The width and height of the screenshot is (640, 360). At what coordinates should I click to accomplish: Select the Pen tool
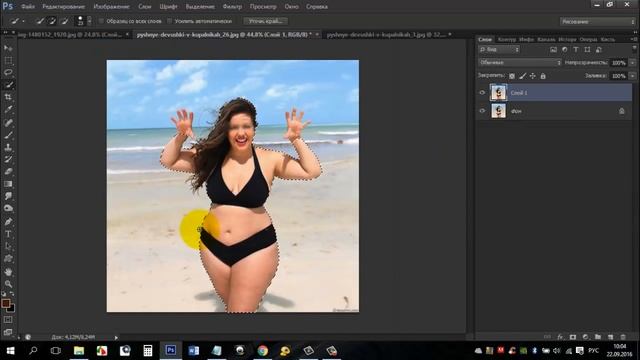pyautogui.click(x=8, y=222)
